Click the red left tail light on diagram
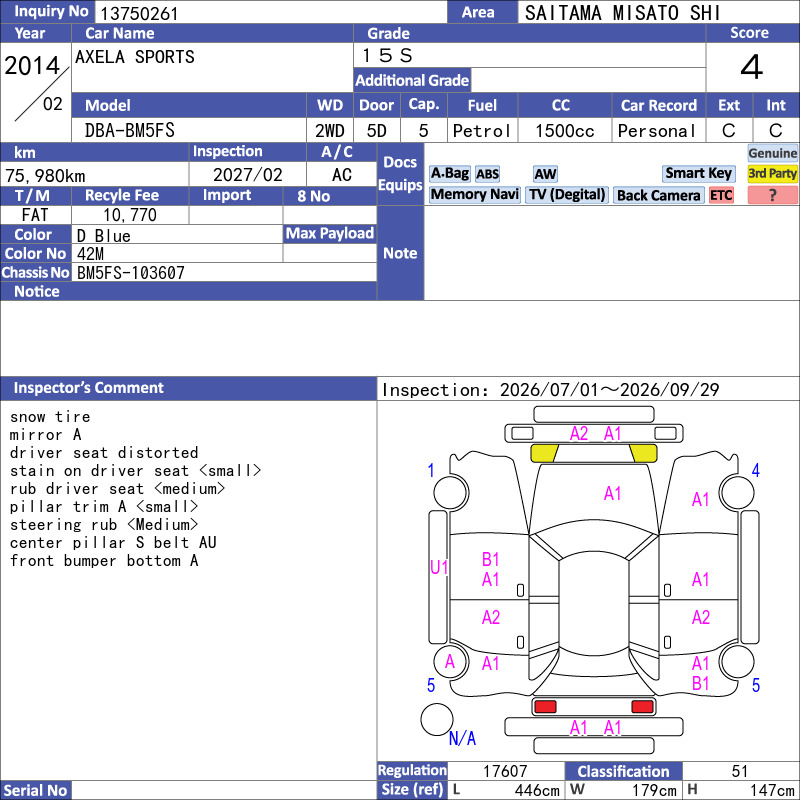Screen dimensions: 800x800 click(x=544, y=707)
